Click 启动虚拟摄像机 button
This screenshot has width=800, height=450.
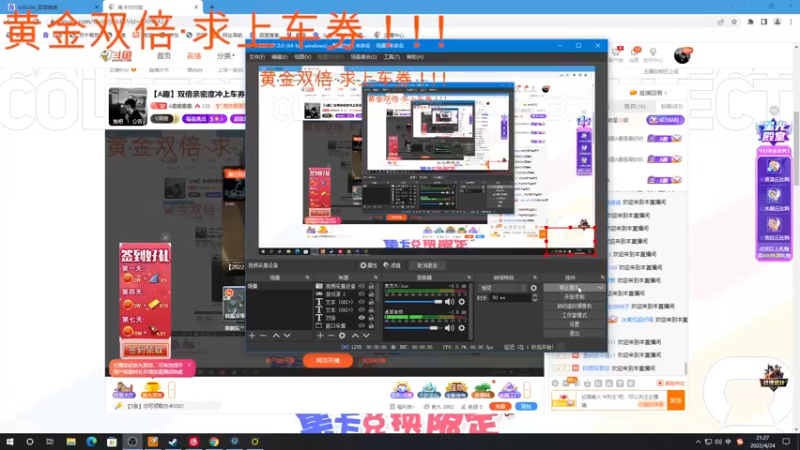tap(574, 306)
